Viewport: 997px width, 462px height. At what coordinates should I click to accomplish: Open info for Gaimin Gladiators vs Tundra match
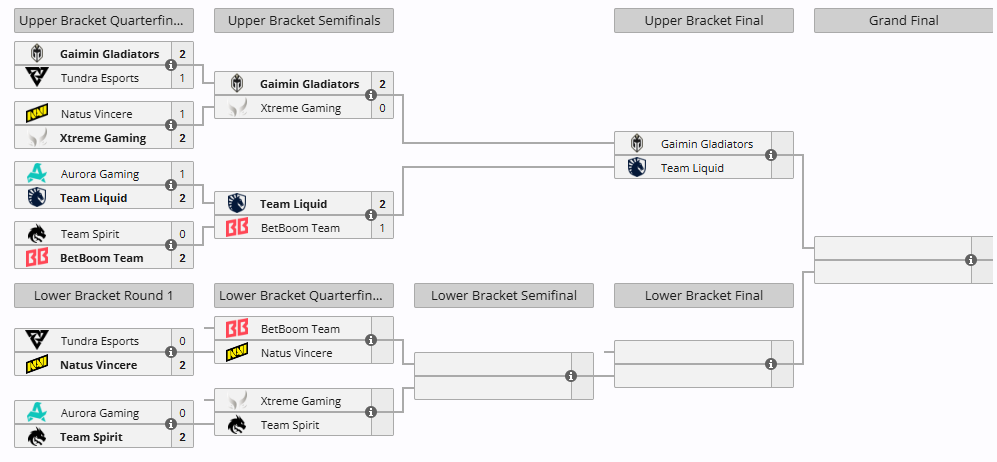[171, 66]
